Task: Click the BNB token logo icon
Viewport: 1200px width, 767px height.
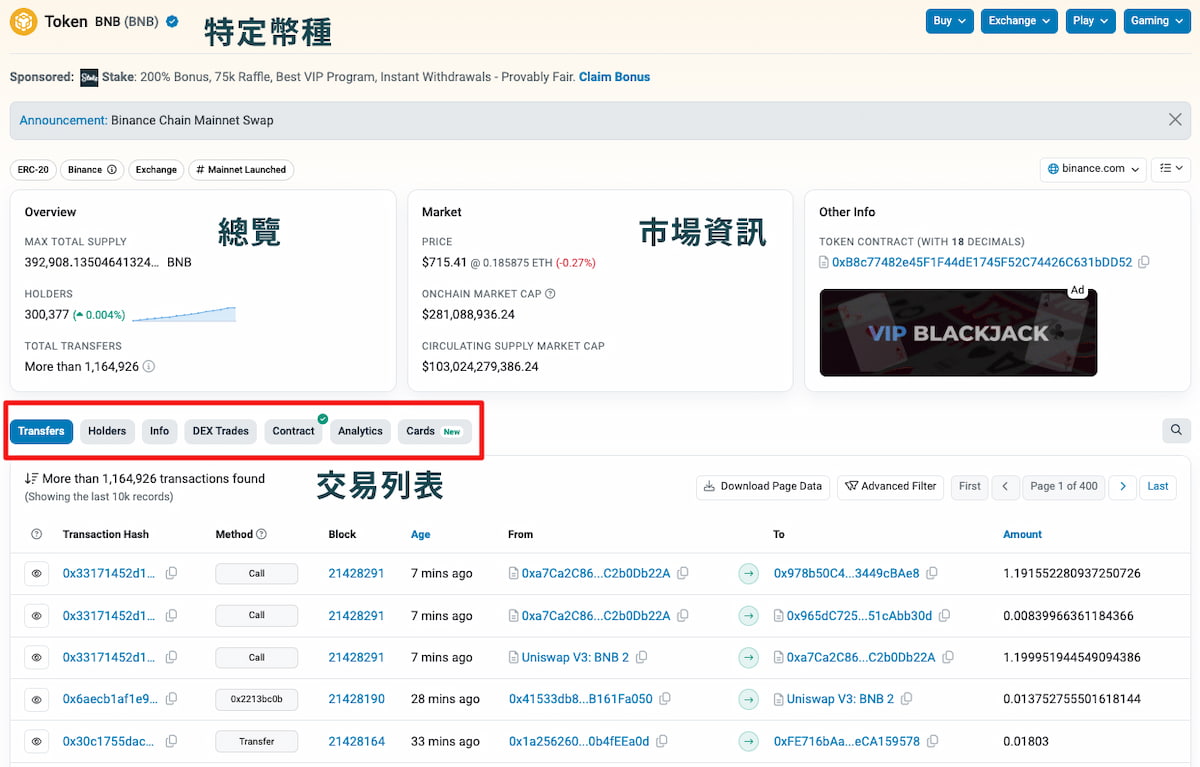Action: tap(23, 21)
